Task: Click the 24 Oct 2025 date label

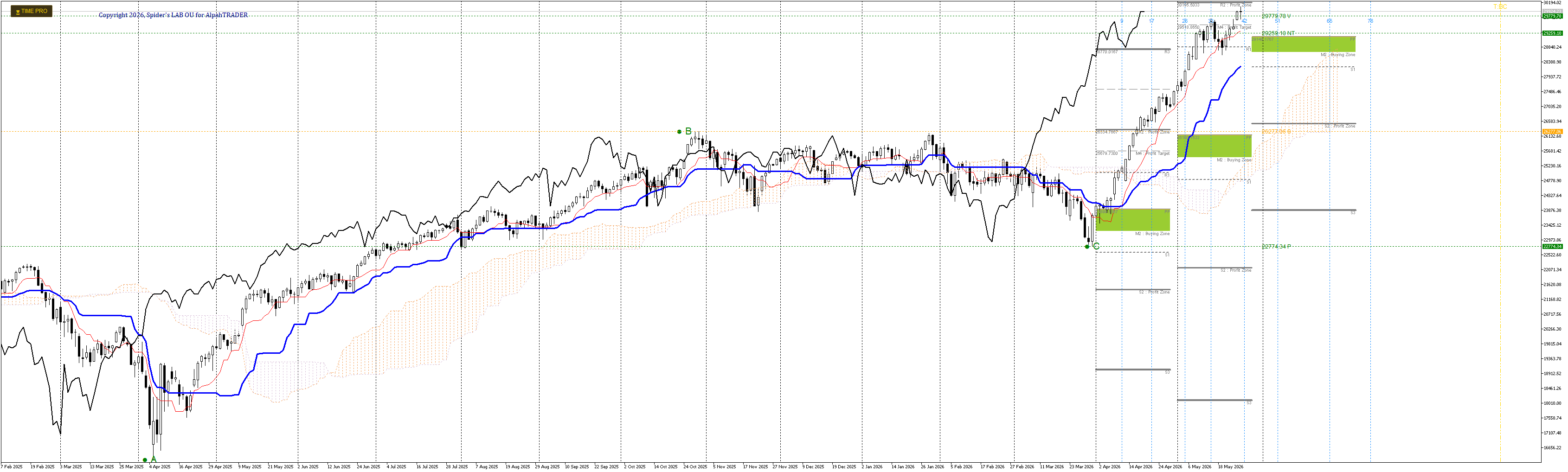Action: 695,466
